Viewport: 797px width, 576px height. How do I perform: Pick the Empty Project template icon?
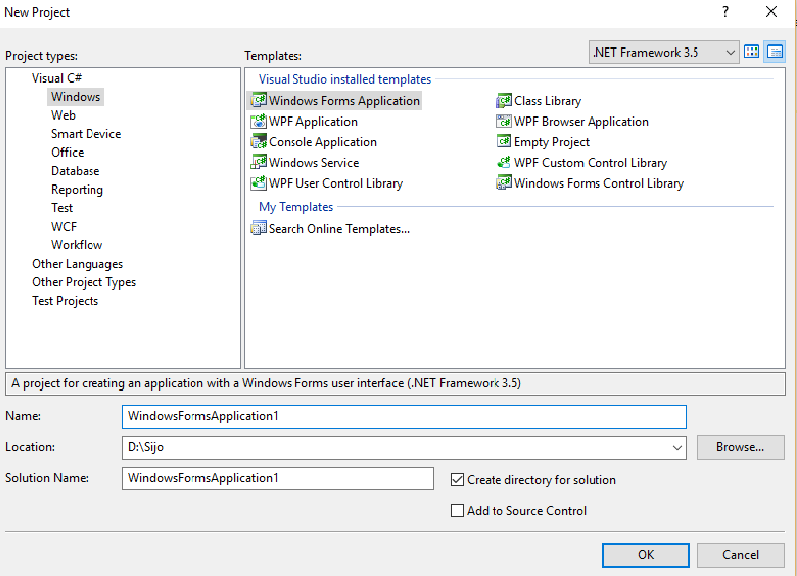(505, 142)
